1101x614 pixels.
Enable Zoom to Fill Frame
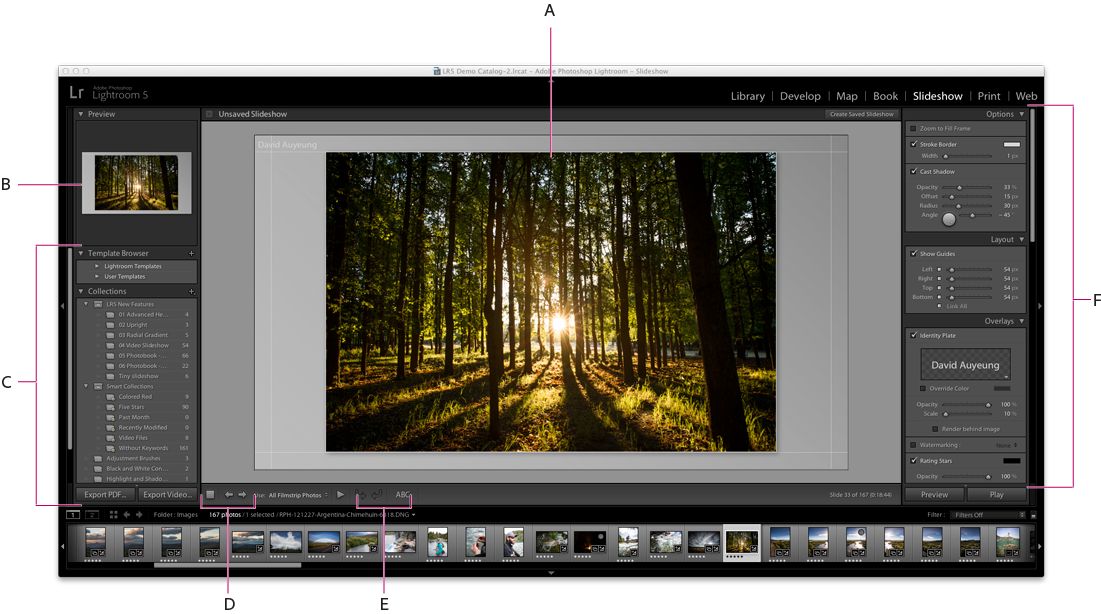[914, 130]
